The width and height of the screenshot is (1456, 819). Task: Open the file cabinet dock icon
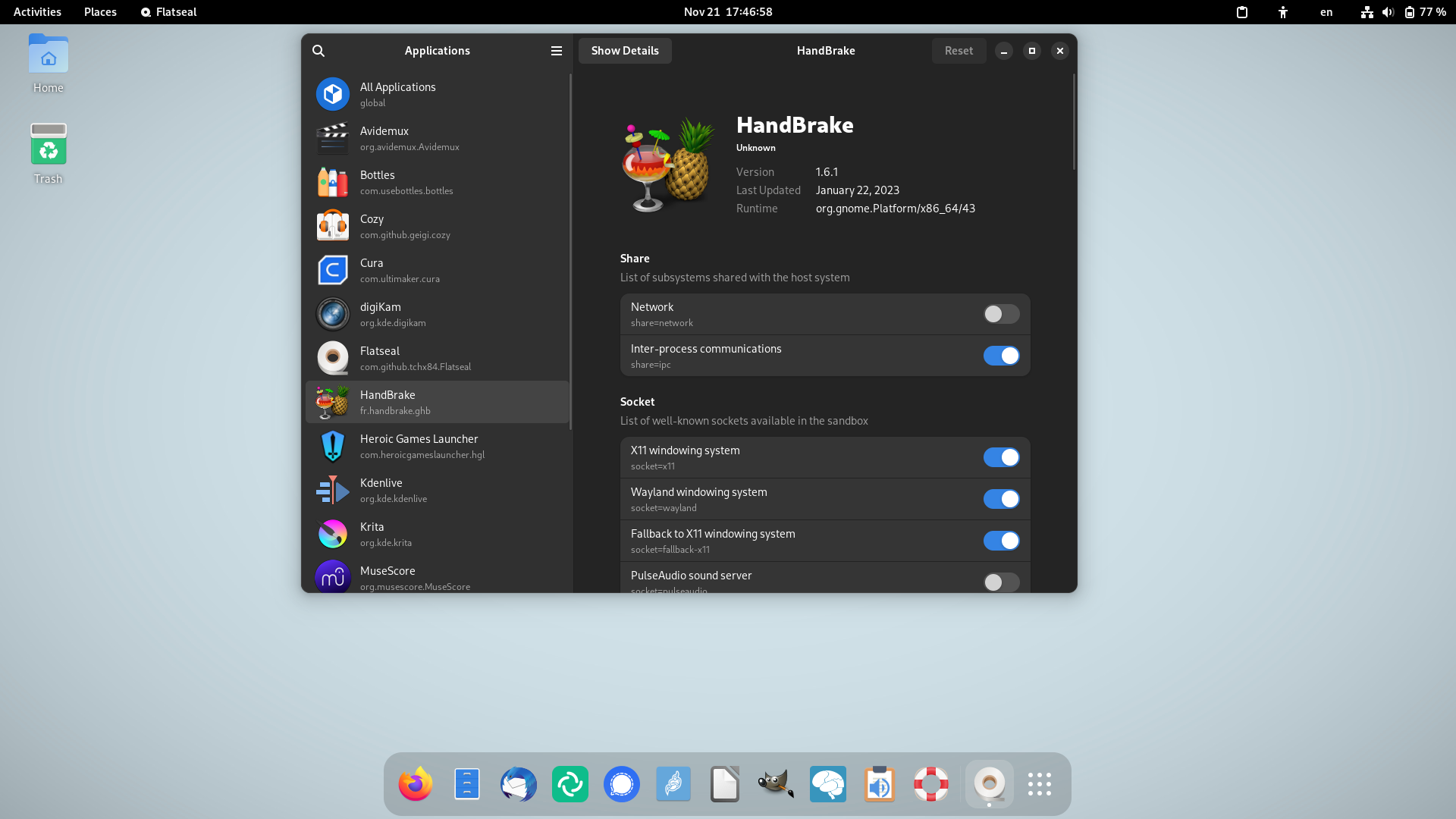(467, 784)
